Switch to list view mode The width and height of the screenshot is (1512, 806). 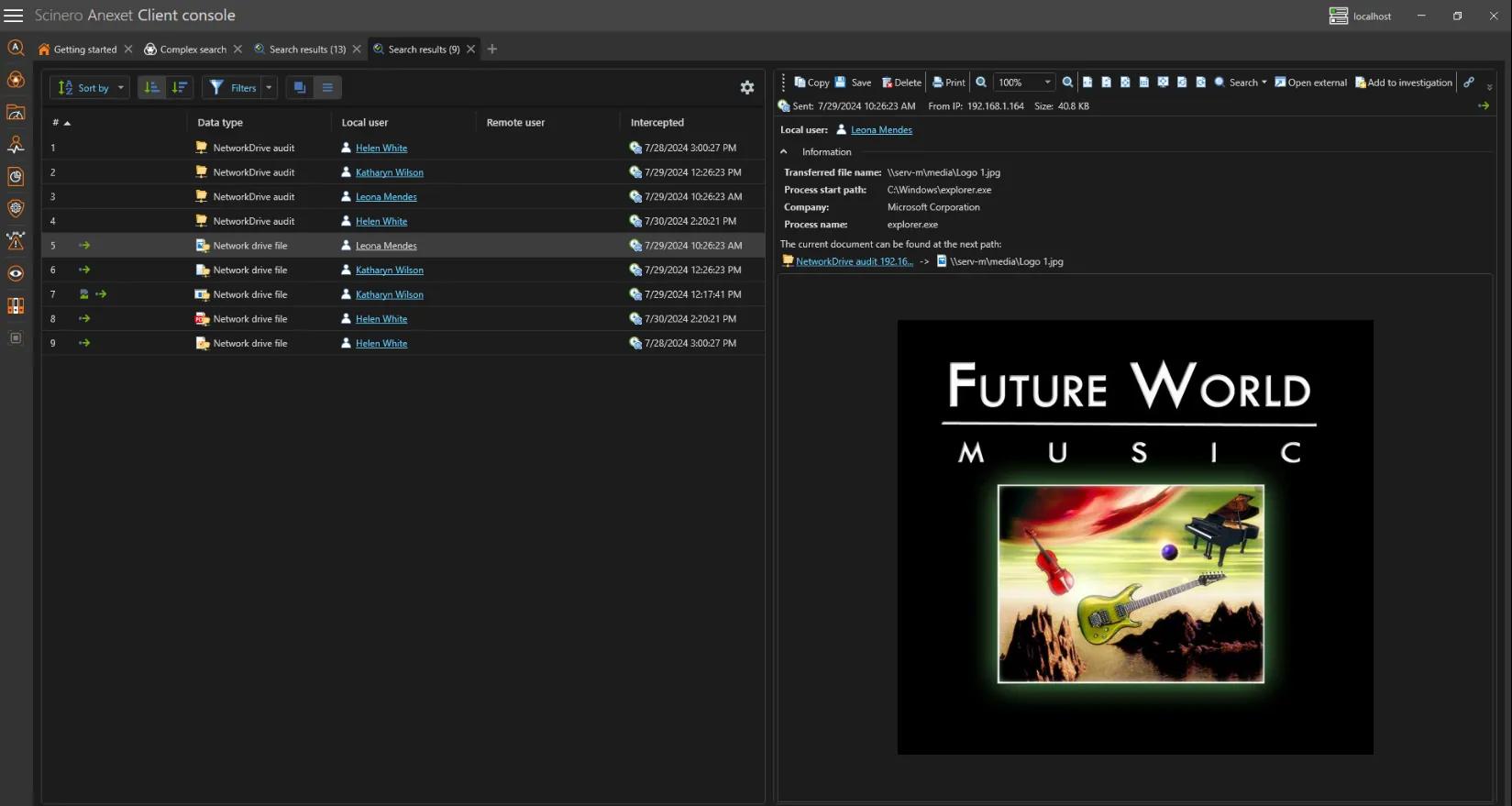(x=327, y=87)
